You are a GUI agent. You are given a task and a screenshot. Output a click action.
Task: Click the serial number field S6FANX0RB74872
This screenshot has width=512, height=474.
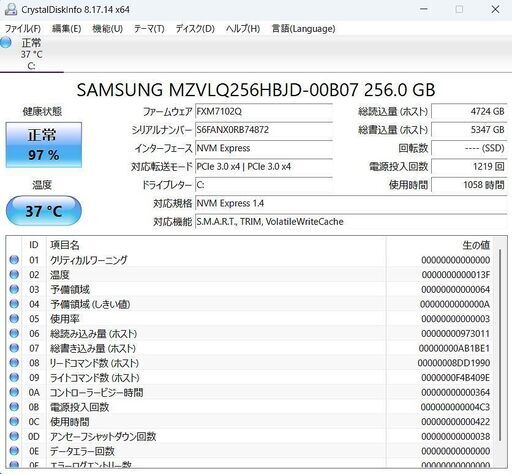pos(264,130)
